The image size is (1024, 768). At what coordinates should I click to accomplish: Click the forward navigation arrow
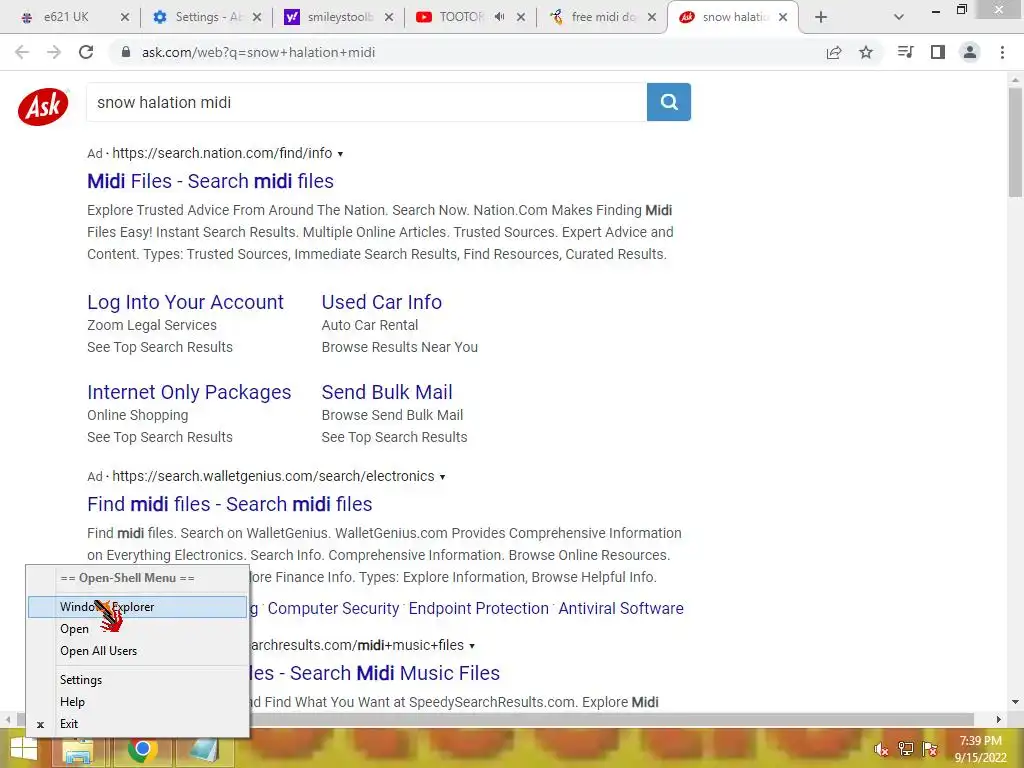click(x=54, y=52)
